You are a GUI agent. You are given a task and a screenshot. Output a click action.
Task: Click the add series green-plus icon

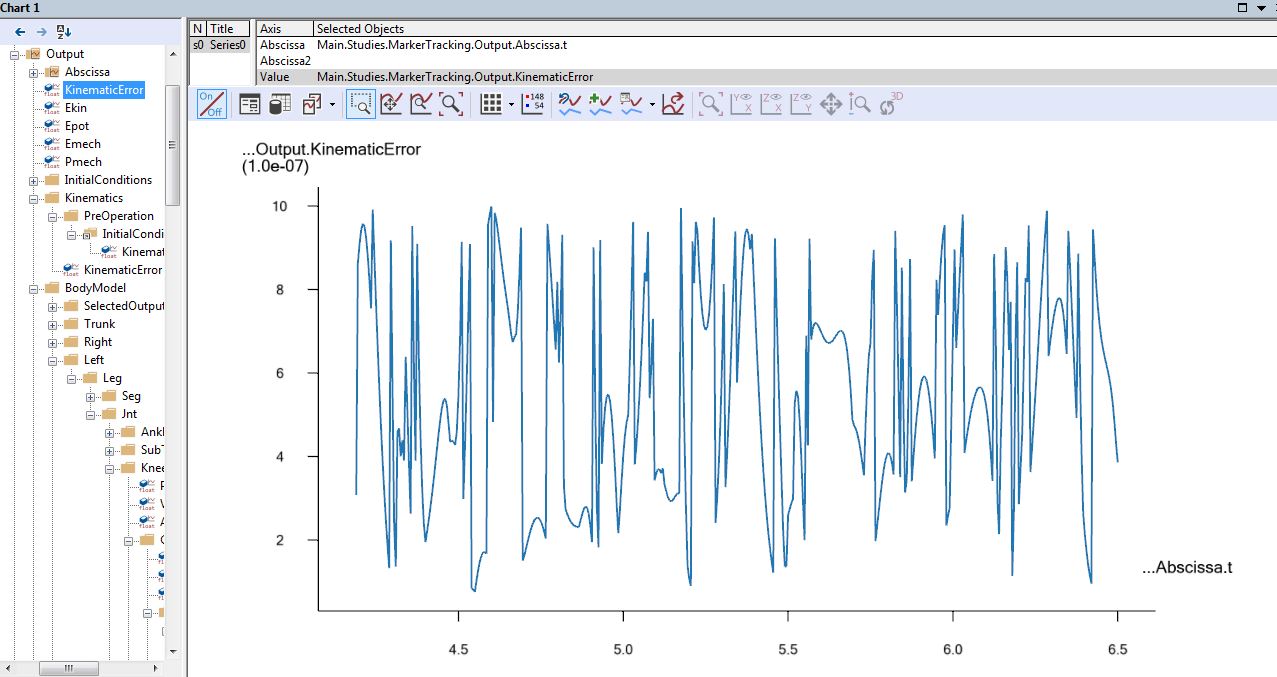[600, 103]
